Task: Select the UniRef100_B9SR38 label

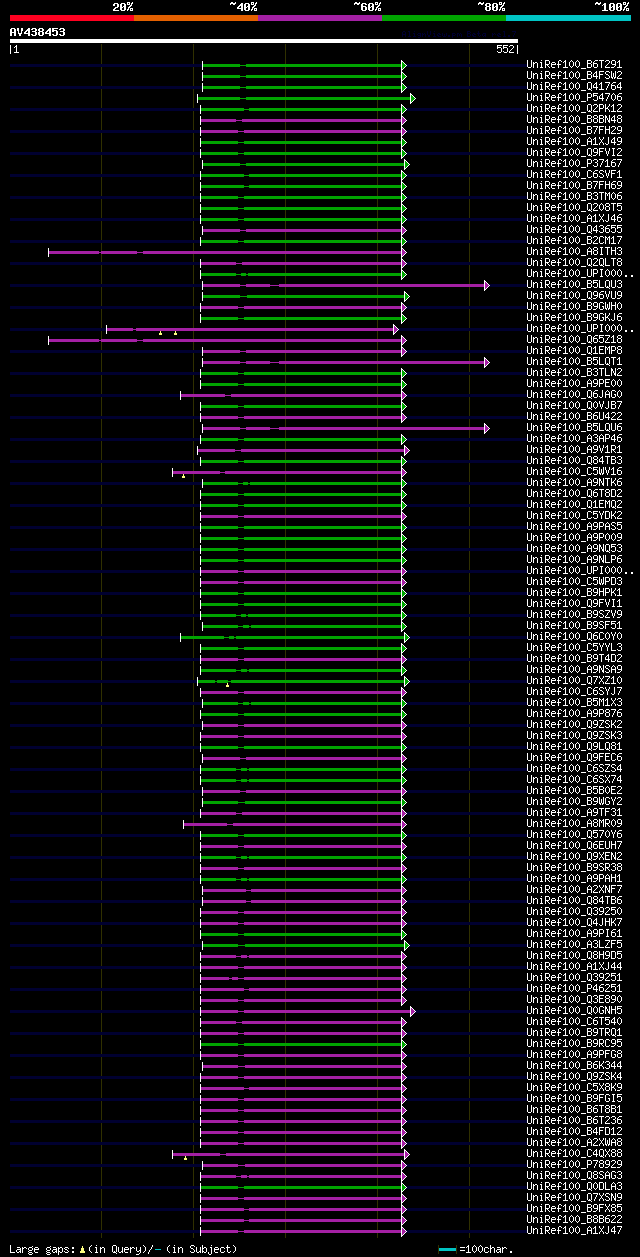Action: pyautogui.click(x=573, y=868)
